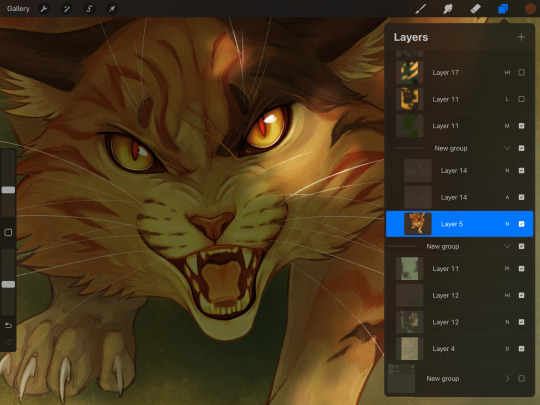Tap the square Modify button in sidebar
Viewport: 540px width, 405px height.
(x=8, y=232)
